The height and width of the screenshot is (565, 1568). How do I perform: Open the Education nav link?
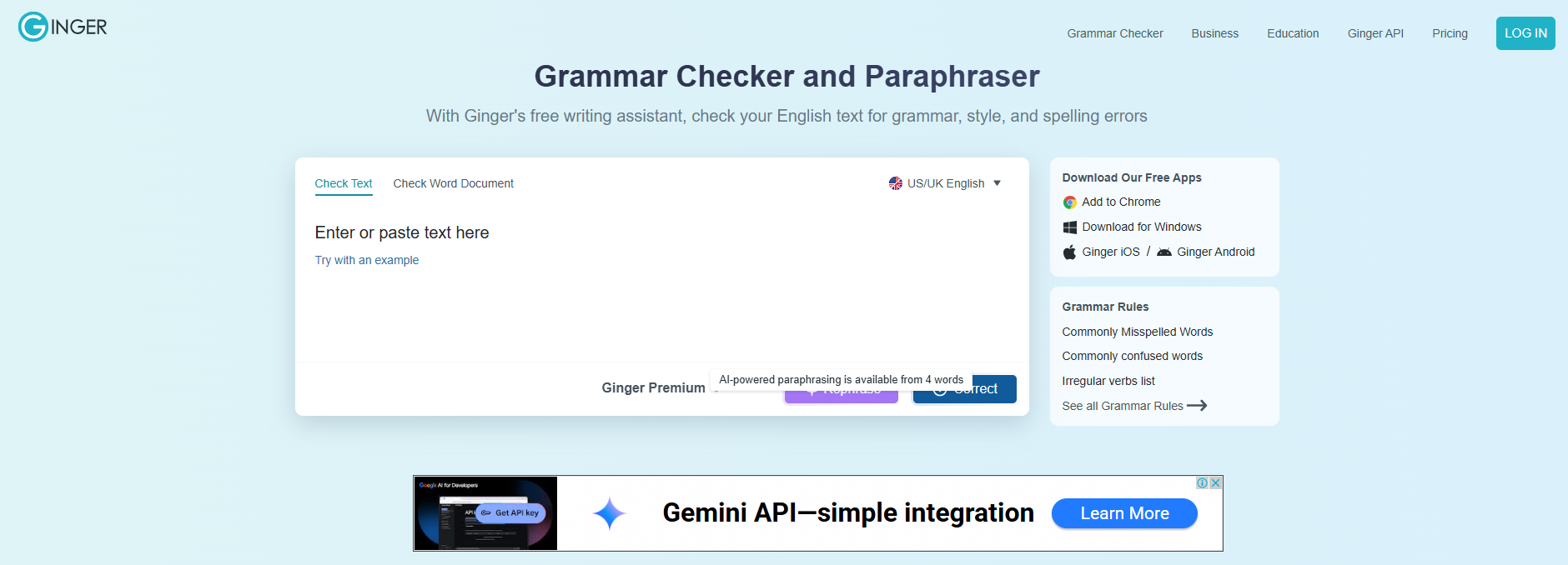(1293, 33)
